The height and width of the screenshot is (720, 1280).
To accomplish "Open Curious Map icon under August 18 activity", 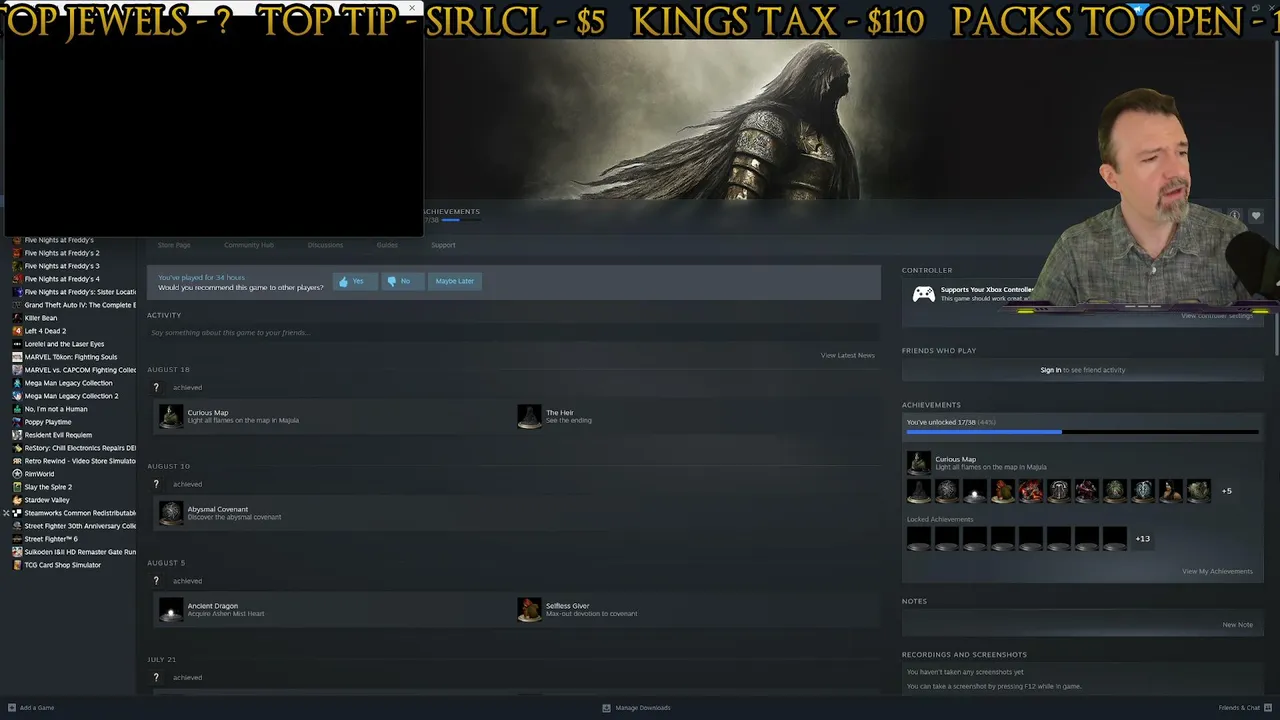I will point(171,416).
